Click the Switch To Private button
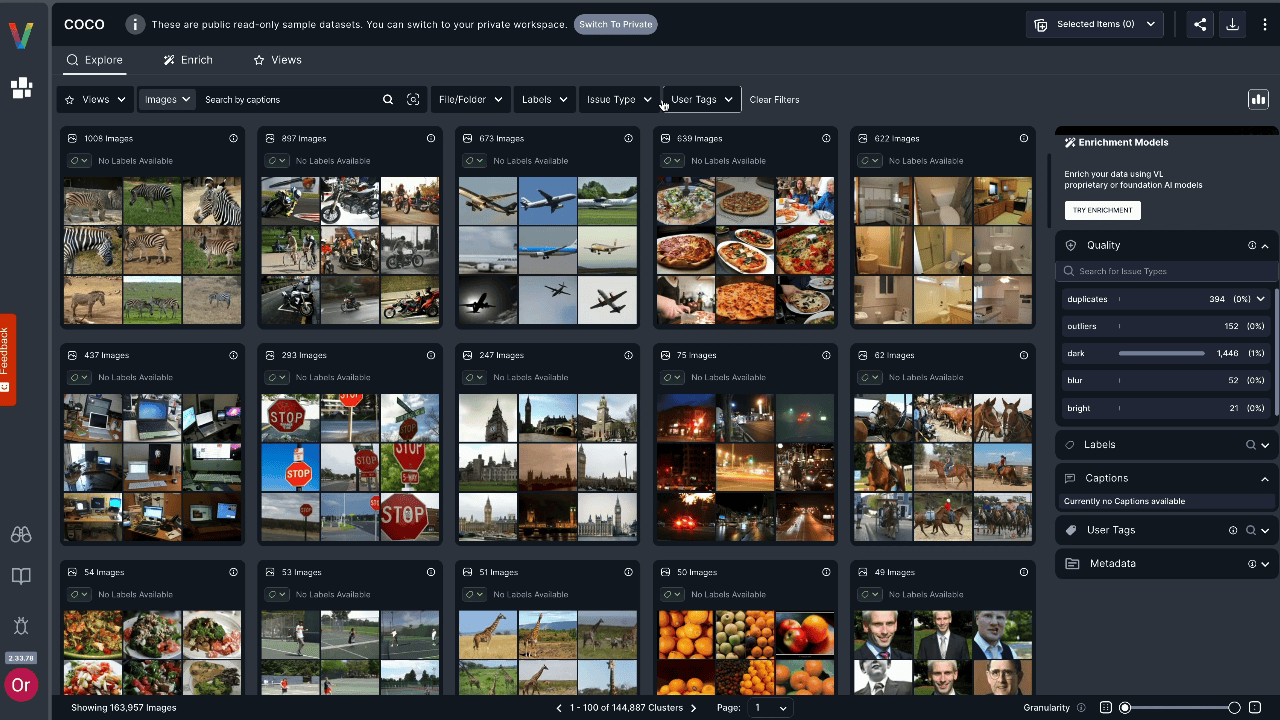The height and width of the screenshot is (720, 1280). pos(615,24)
